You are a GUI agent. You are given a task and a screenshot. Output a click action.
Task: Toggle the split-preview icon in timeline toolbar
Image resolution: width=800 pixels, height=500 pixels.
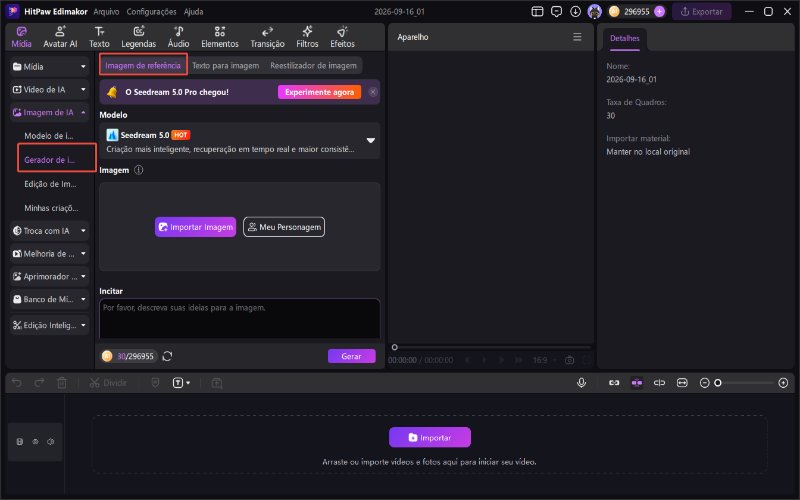(659, 383)
